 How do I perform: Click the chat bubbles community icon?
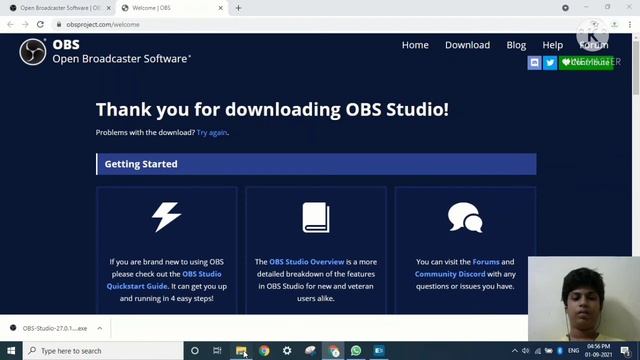(465, 218)
